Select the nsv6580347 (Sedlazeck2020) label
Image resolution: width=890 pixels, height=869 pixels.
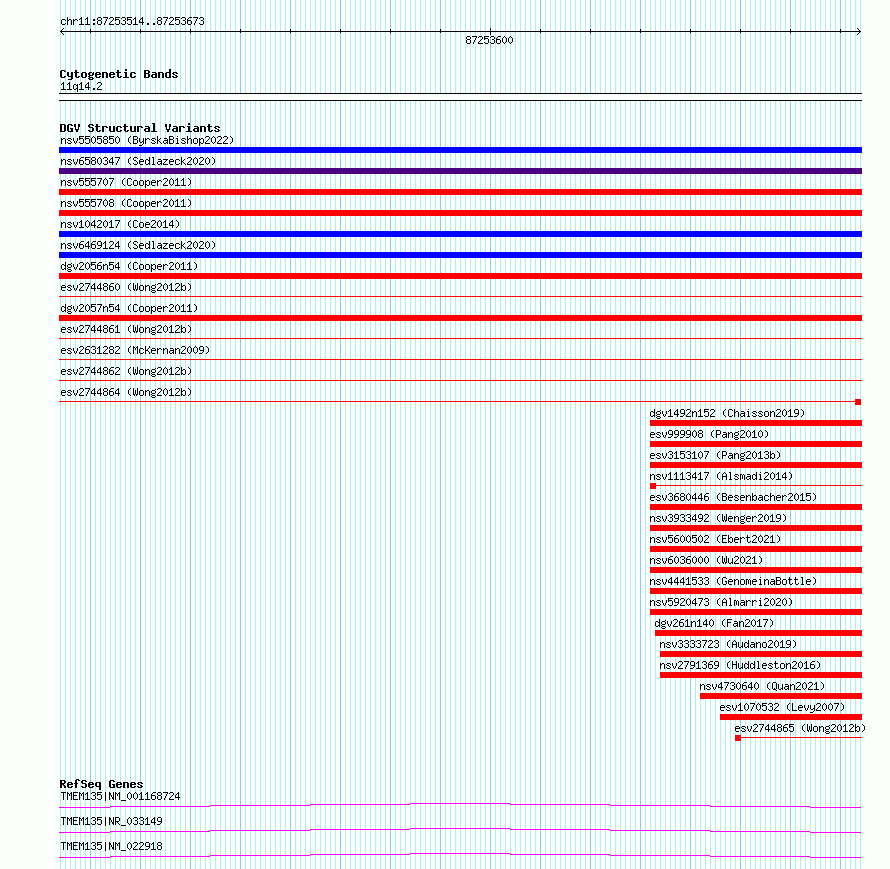coord(138,161)
